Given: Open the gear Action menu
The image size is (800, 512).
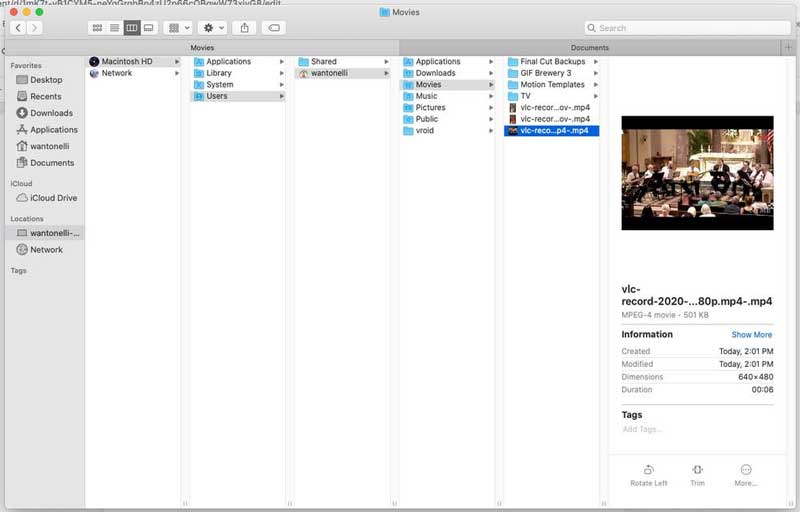Looking at the screenshot, I should 213,28.
